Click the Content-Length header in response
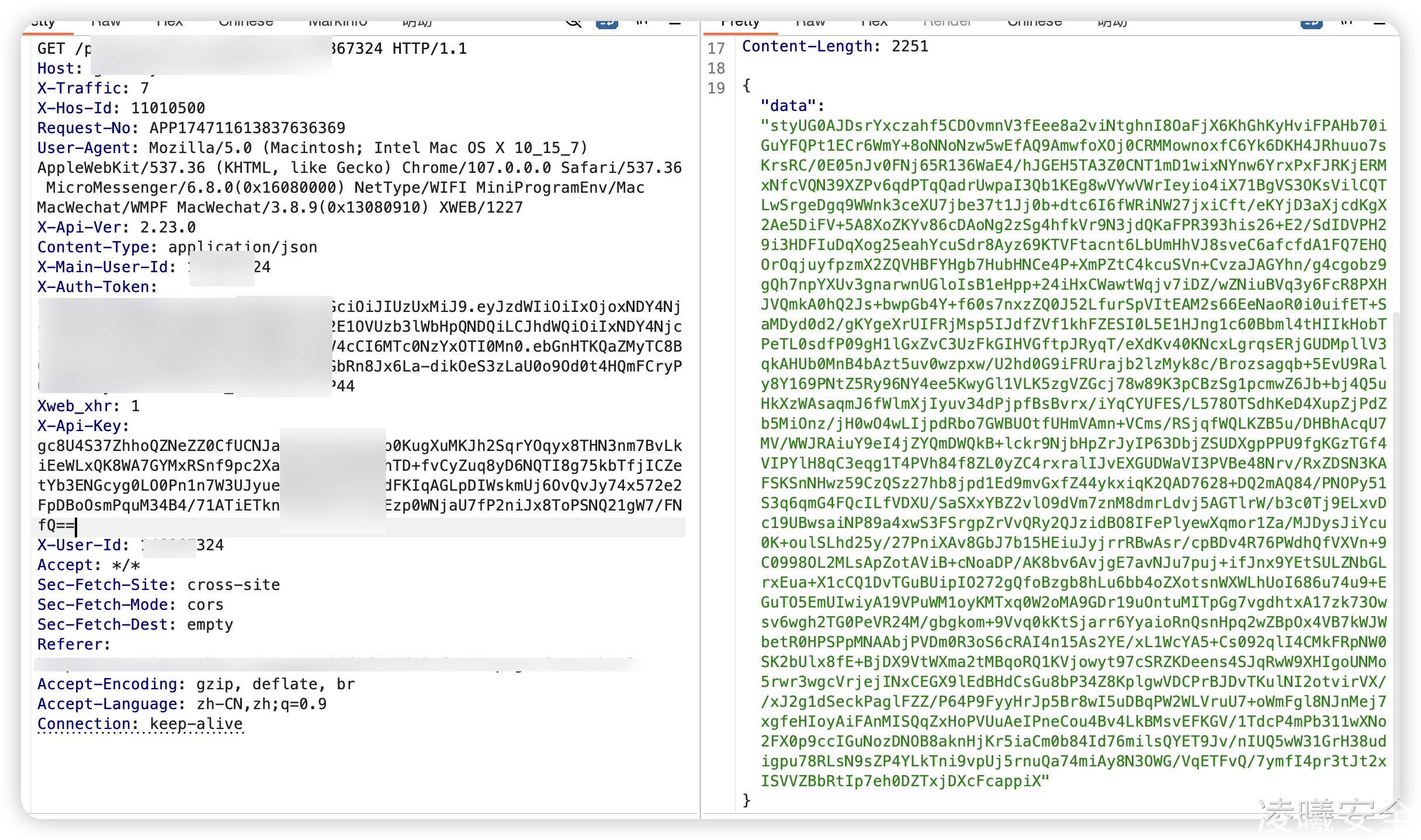 [x=807, y=47]
